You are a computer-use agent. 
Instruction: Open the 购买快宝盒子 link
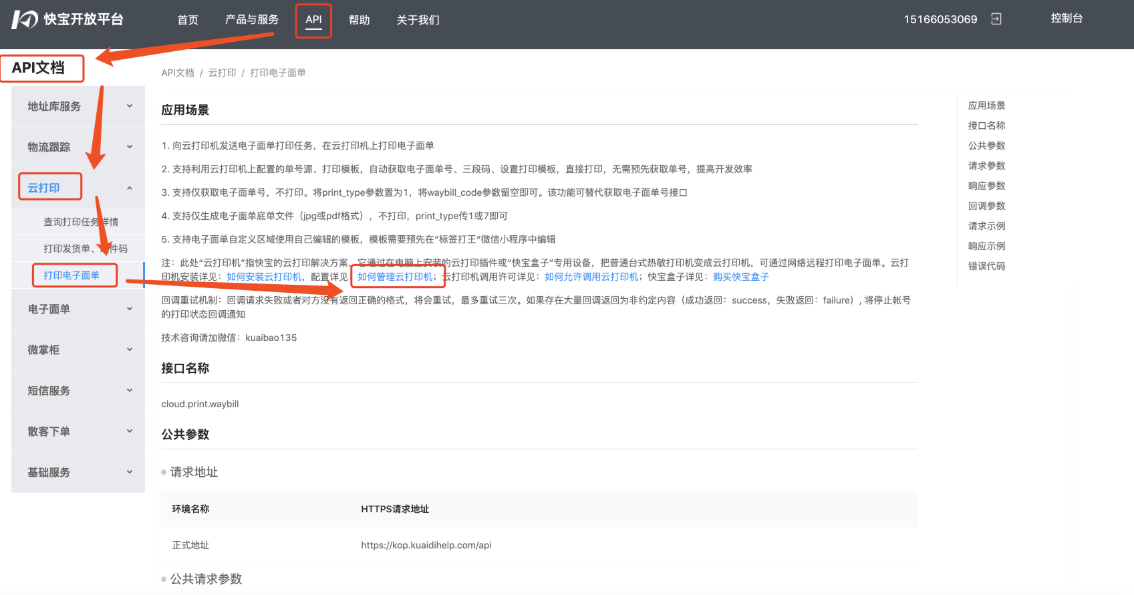point(740,277)
